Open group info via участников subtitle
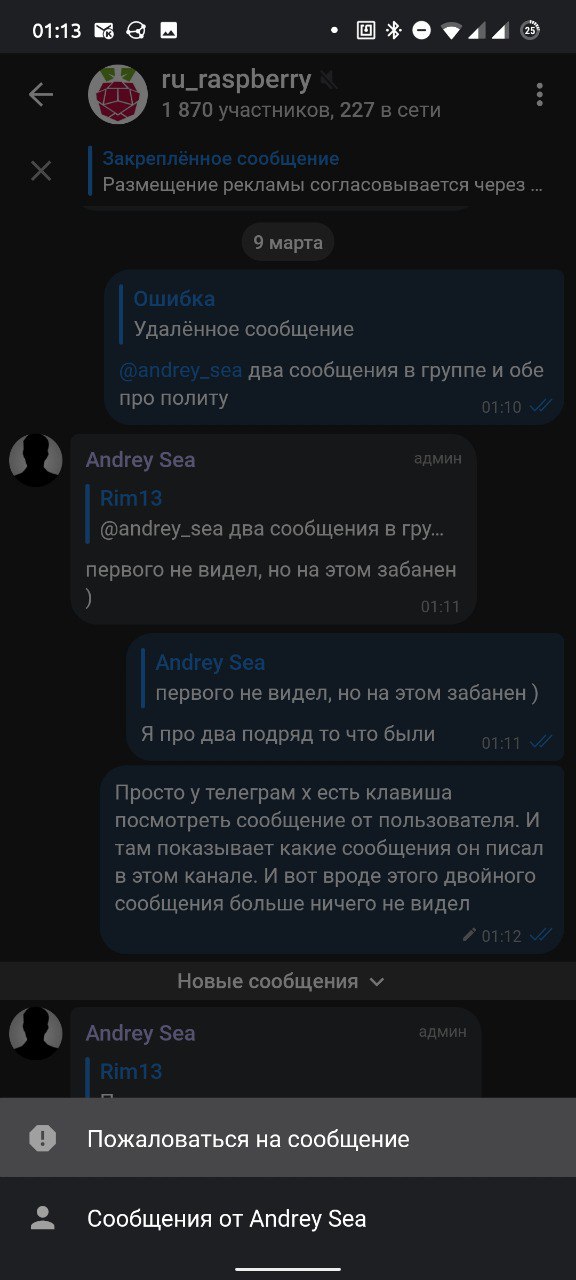This screenshot has width=576, height=1280. tap(301, 110)
